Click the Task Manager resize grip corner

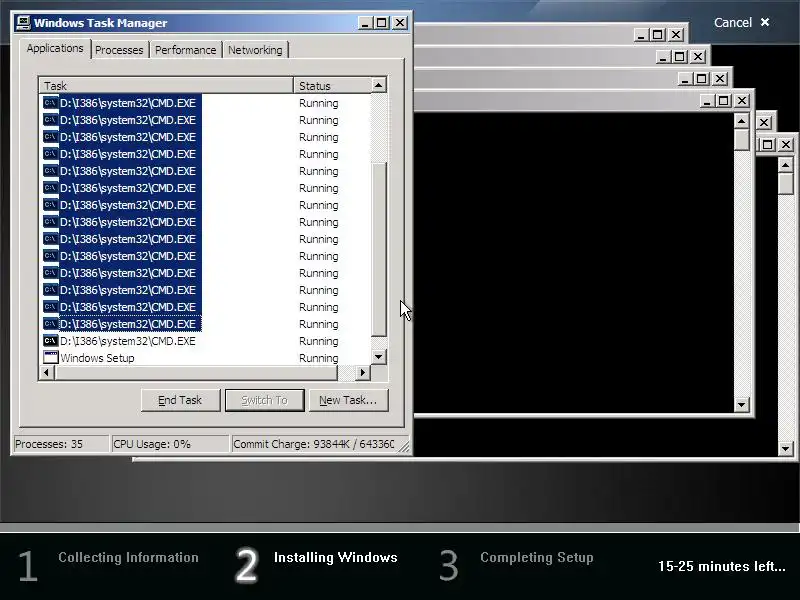(x=404, y=446)
